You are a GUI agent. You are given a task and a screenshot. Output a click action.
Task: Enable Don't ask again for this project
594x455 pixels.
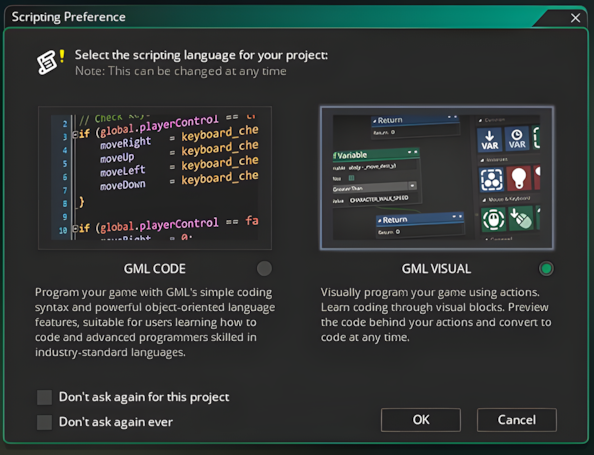tap(44, 397)
